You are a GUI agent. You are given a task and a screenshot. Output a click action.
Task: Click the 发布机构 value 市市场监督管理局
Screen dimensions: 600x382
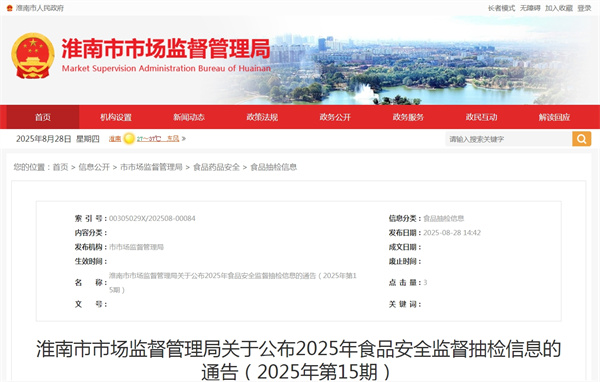(136, 247)
